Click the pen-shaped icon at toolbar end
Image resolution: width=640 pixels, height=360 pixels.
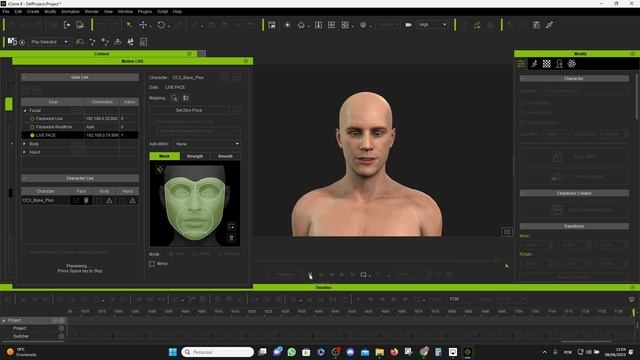549,25
